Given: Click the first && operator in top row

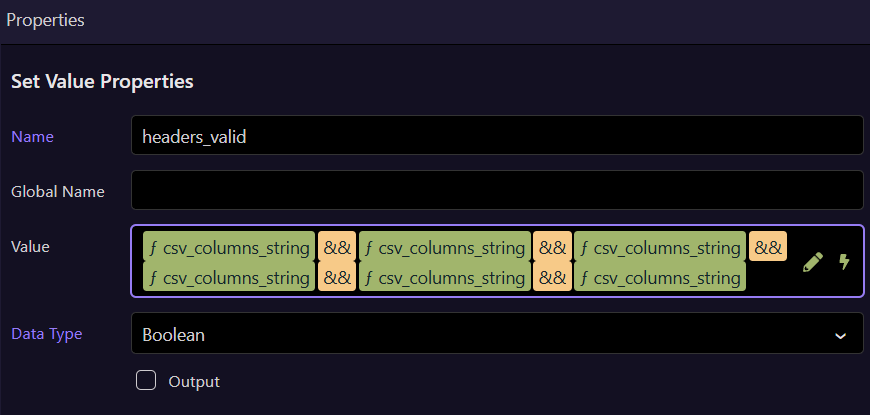Looking at the screenshot, I should 337,247.
